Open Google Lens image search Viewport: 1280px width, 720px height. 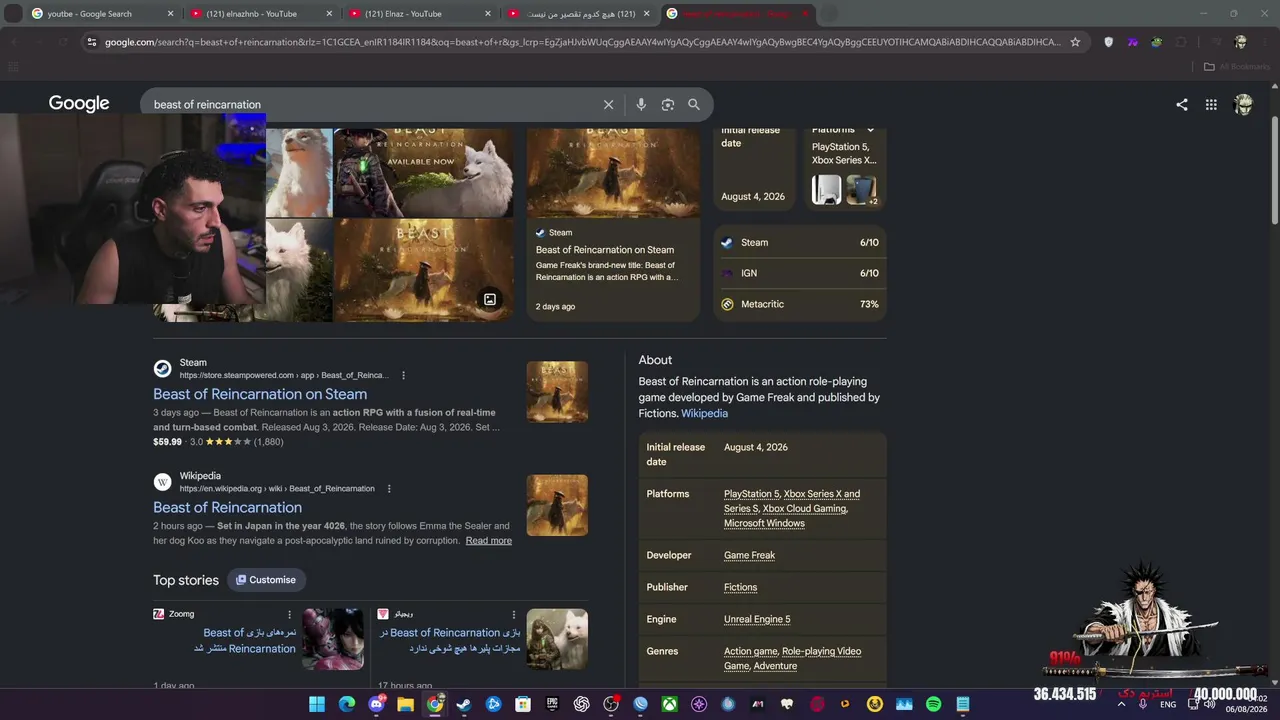(668, 104)
